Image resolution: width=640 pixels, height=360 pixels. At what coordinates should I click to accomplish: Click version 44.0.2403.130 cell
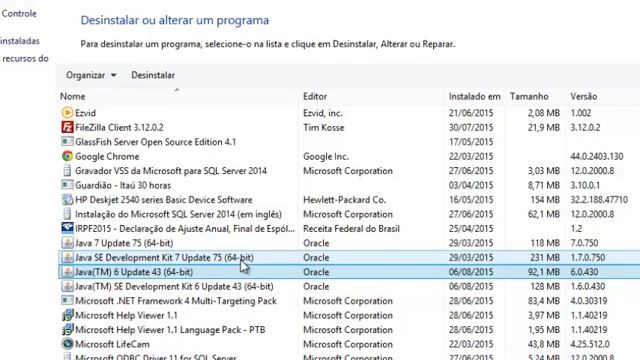click(597, 156)
